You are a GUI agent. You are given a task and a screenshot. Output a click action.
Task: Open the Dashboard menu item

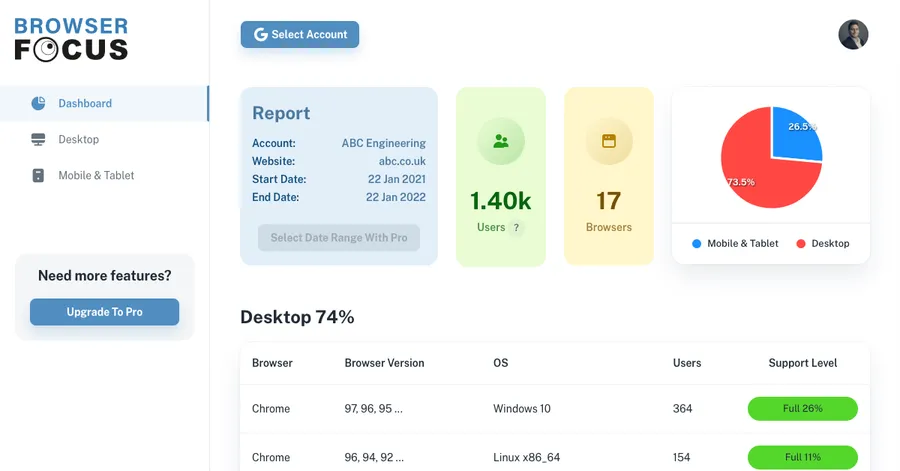(x=104, y=103)
